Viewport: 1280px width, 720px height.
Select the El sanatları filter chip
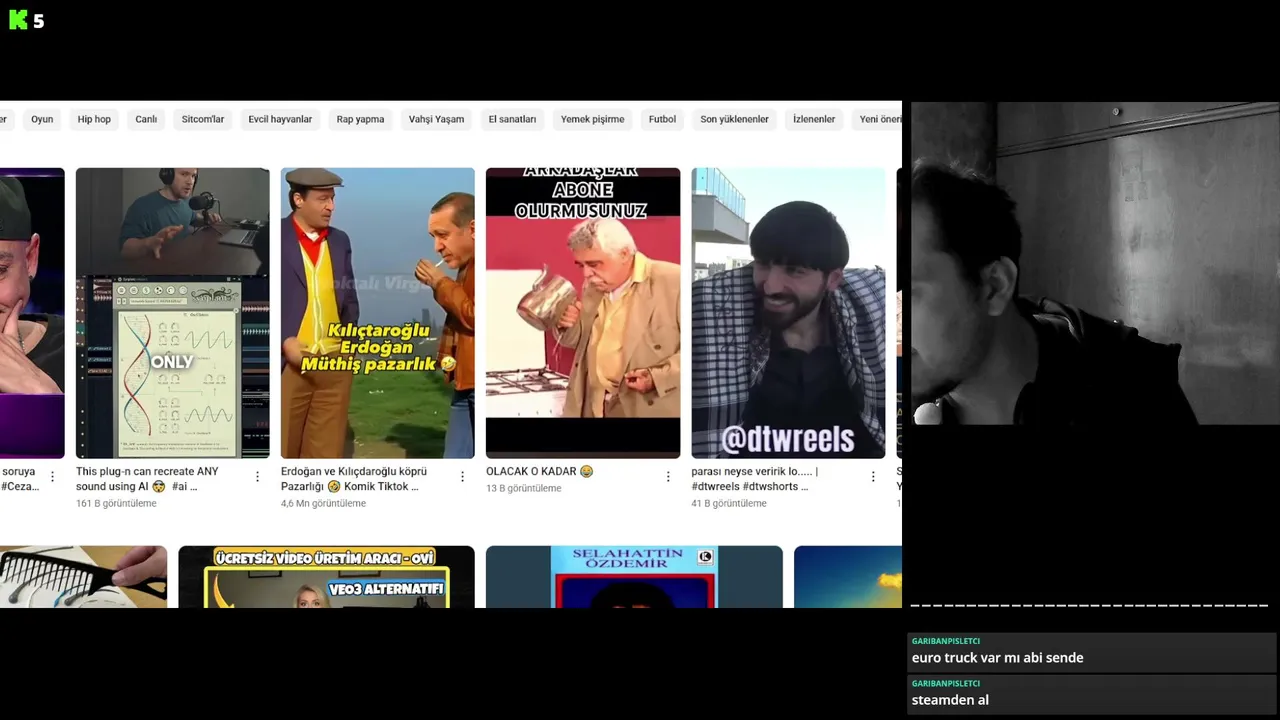tap(512, 119)
